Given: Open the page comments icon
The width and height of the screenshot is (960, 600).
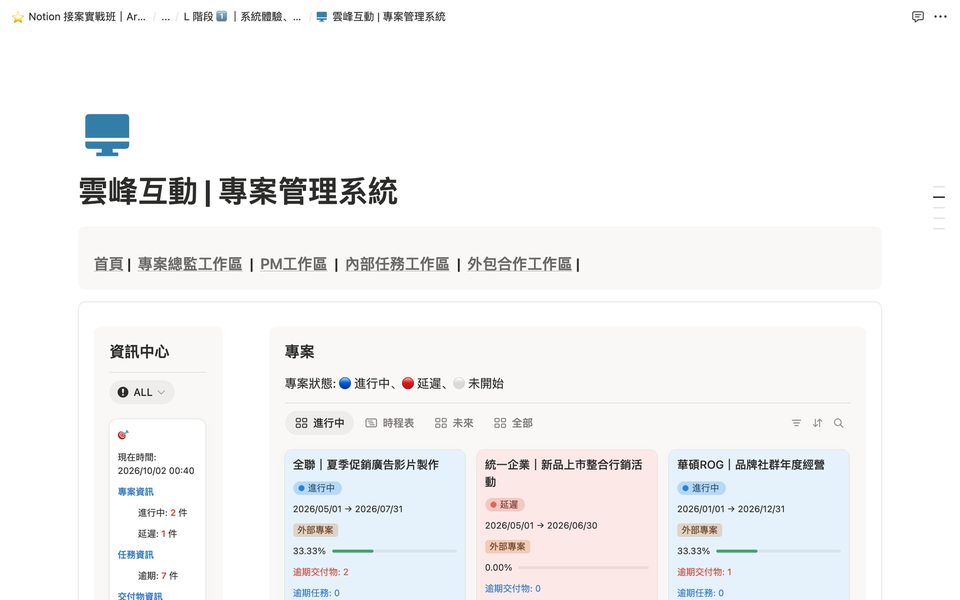Looking at the screenshot, I should (917, 17).
